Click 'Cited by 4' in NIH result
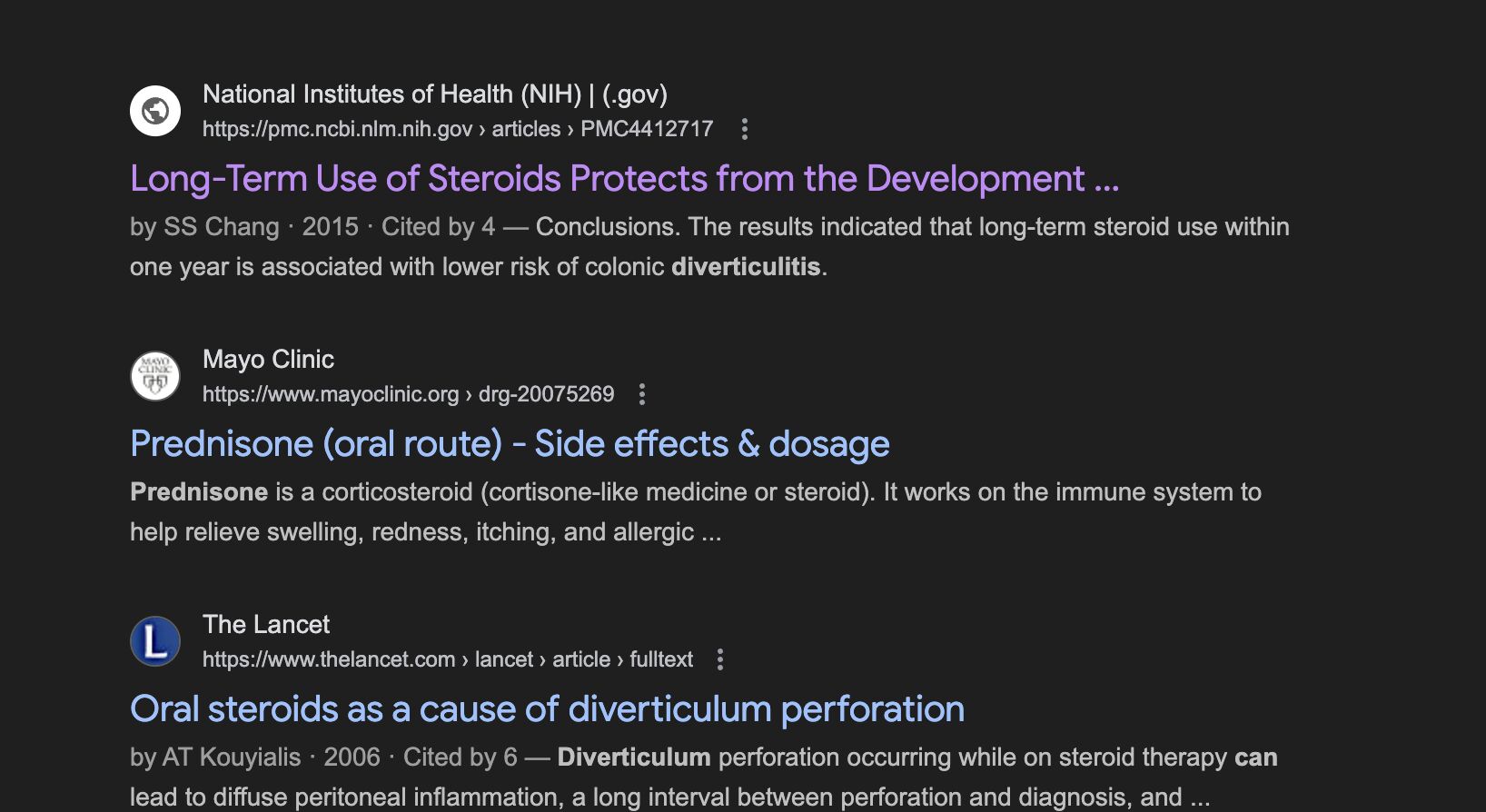Screen dimensions: 1486x812 point(438,227)
